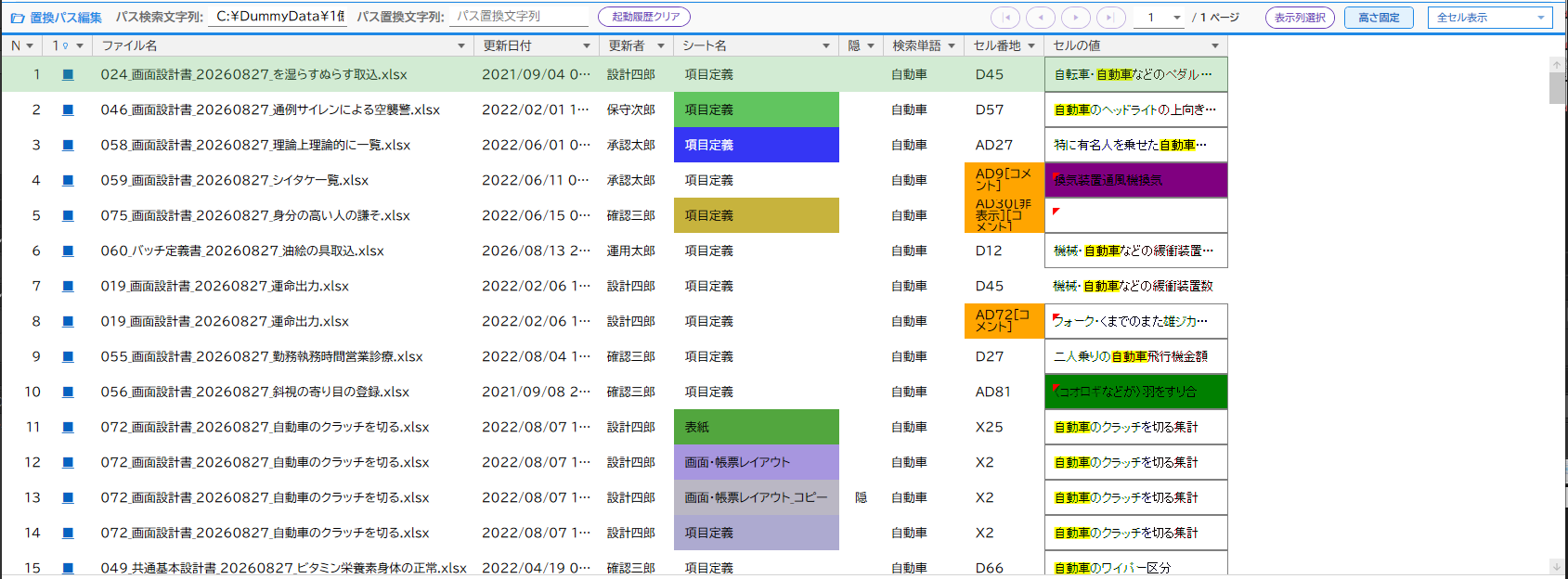Open the N column filter dropdown
This screenshot has height=579, width=1568.
pos(30,45)
